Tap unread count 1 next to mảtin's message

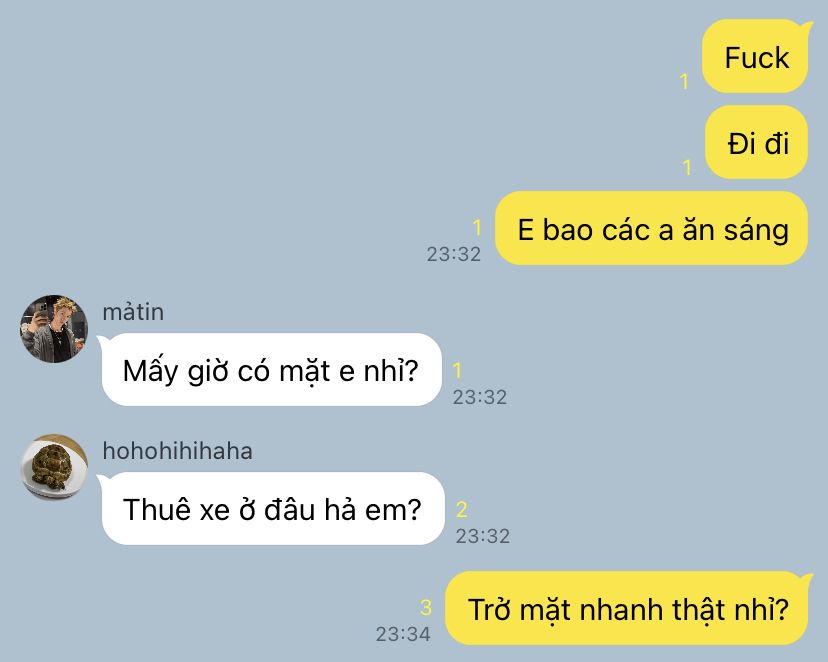click(457, 370)
